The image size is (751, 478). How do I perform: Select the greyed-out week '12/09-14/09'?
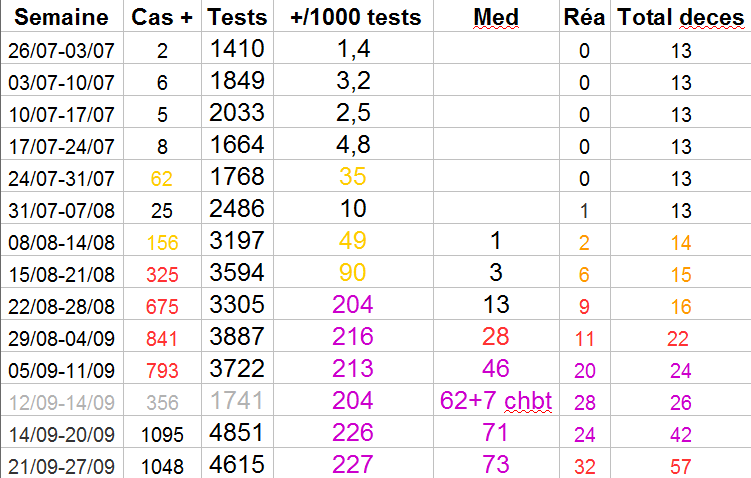click(62, 402)
